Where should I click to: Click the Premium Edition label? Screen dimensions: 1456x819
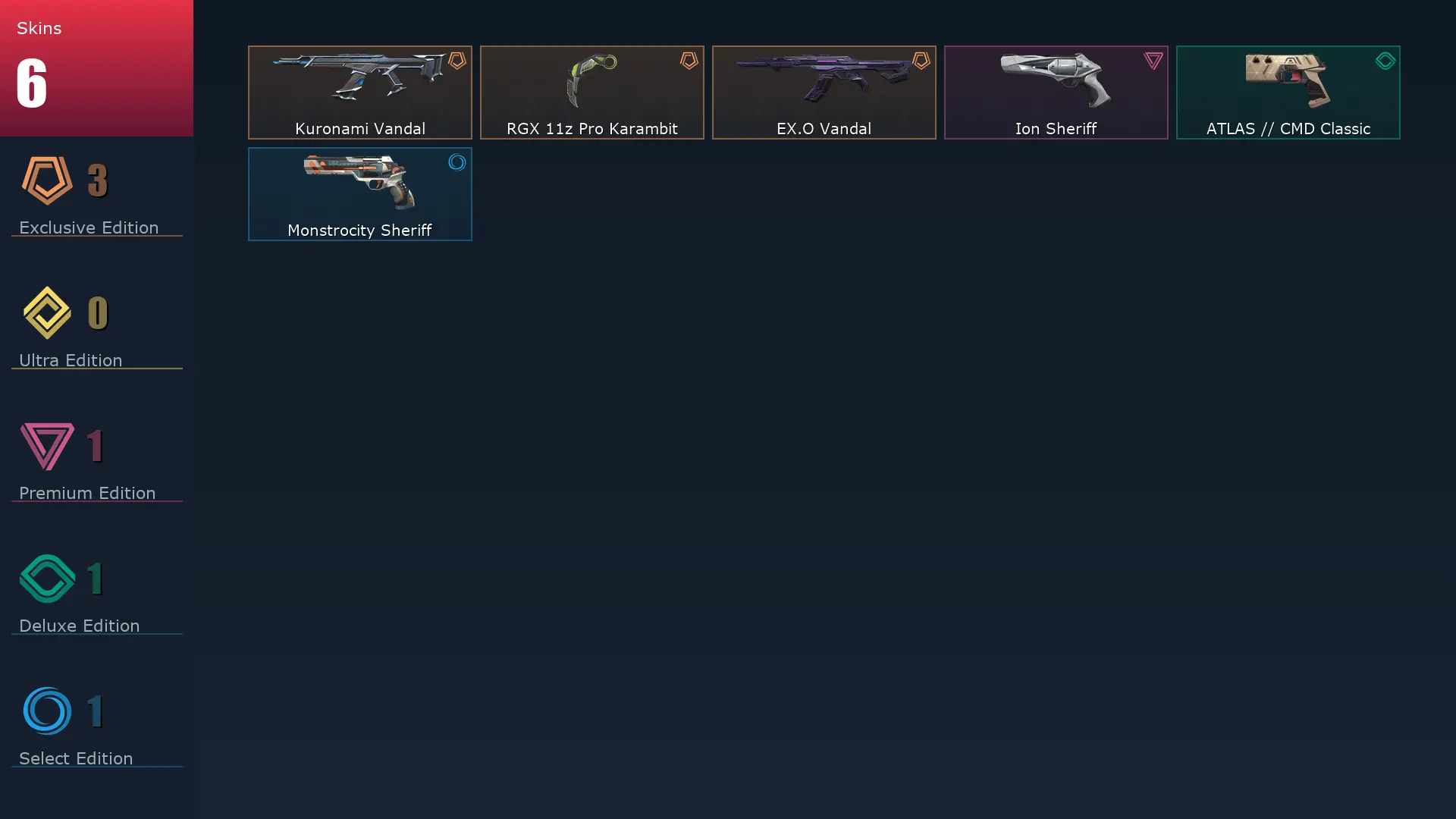coord(87,493)
